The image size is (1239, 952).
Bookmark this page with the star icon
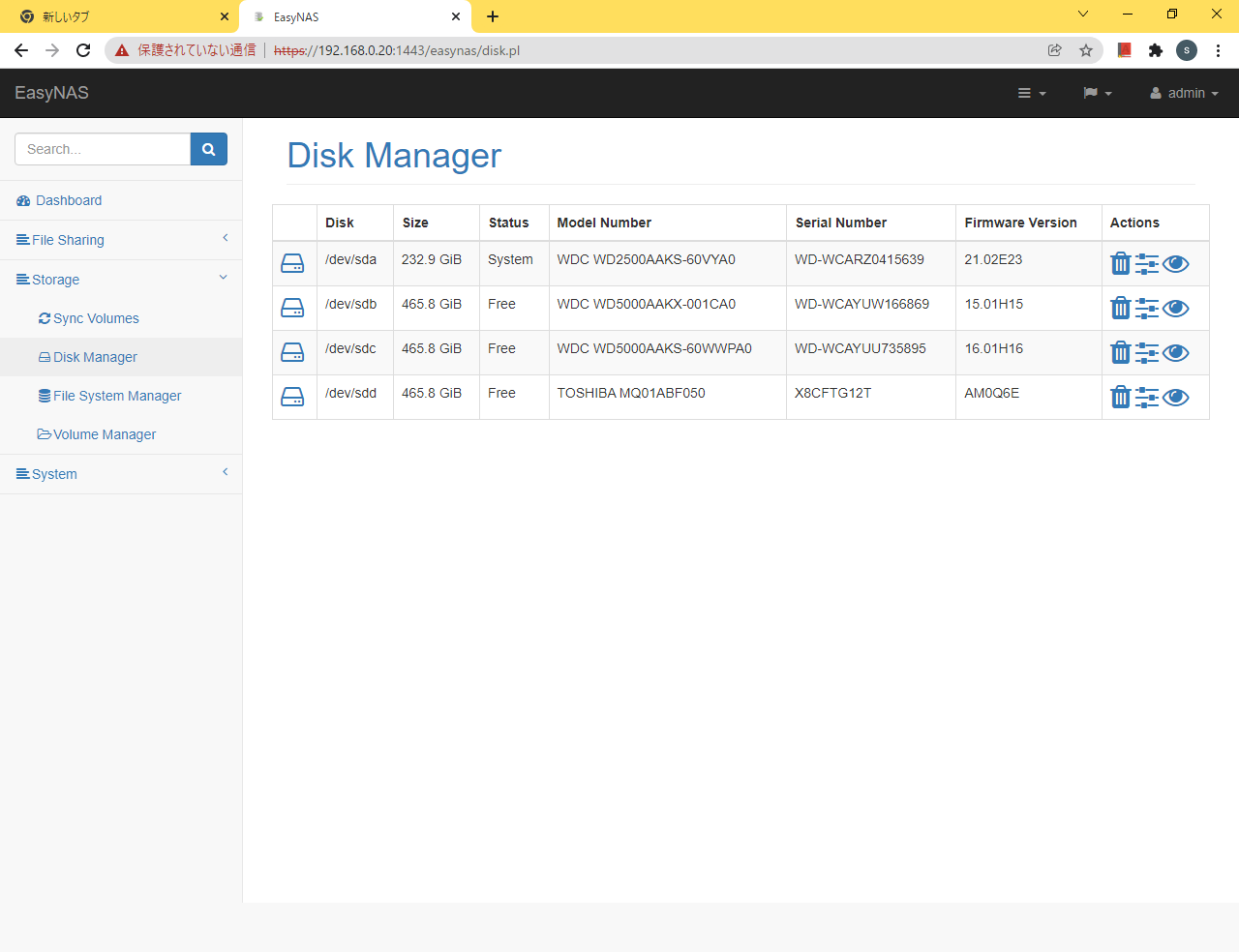point(1086,50)
